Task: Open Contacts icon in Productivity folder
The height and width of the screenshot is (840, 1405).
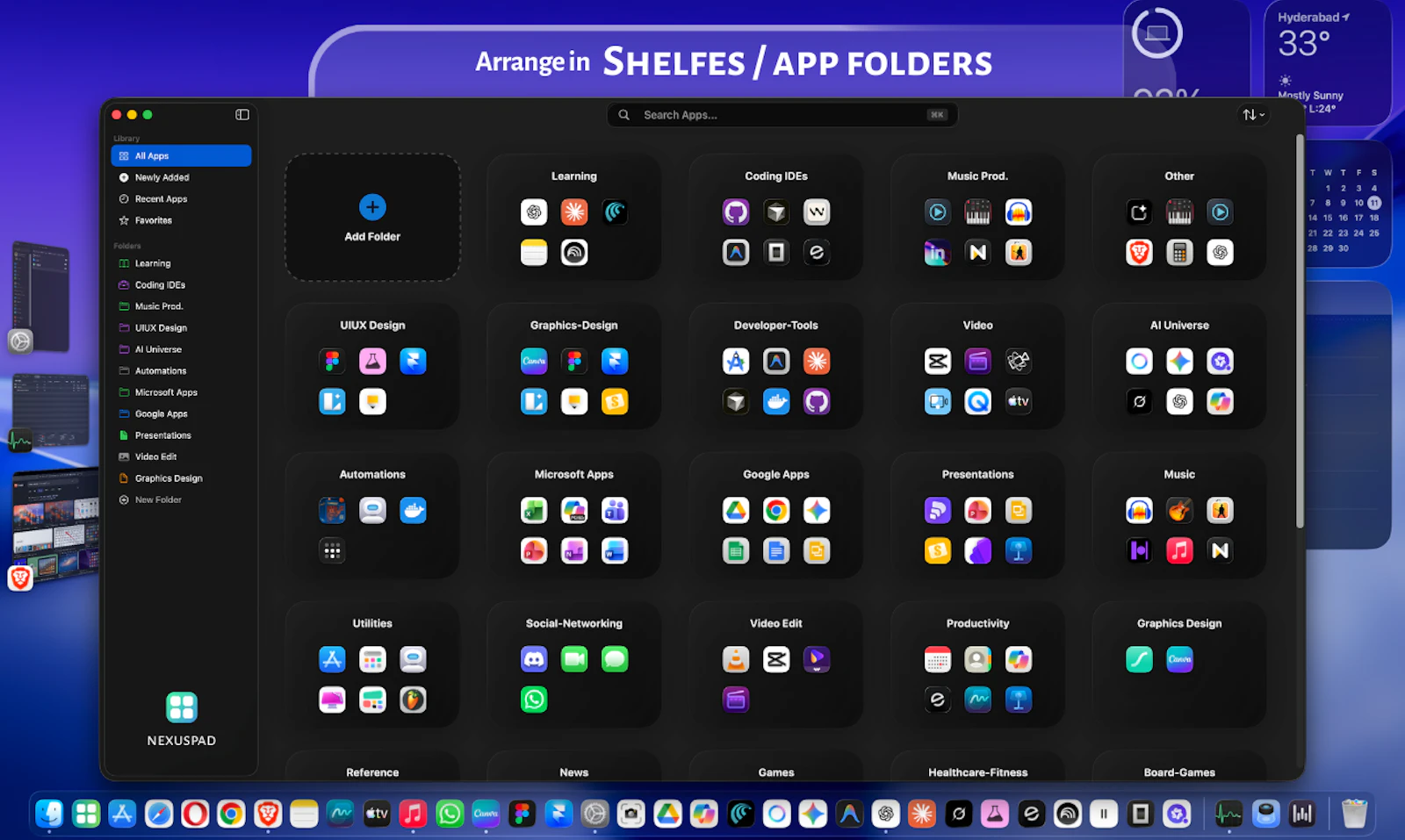Action: pyautogui.click(x=978, y=659)
